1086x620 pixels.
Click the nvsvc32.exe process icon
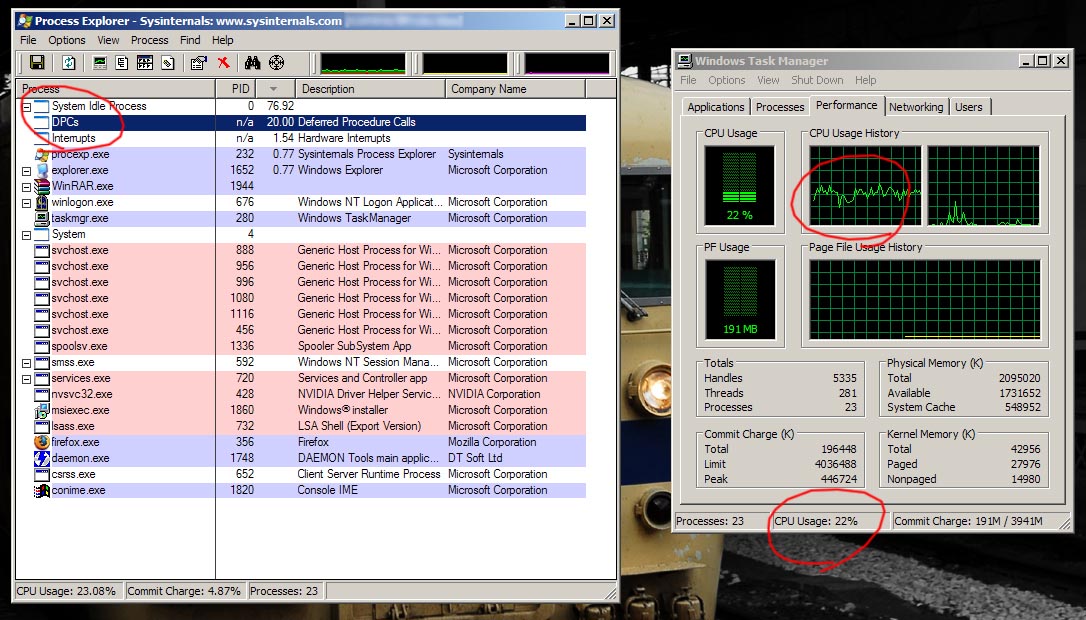pyautogui.click(x=42, y=394)
